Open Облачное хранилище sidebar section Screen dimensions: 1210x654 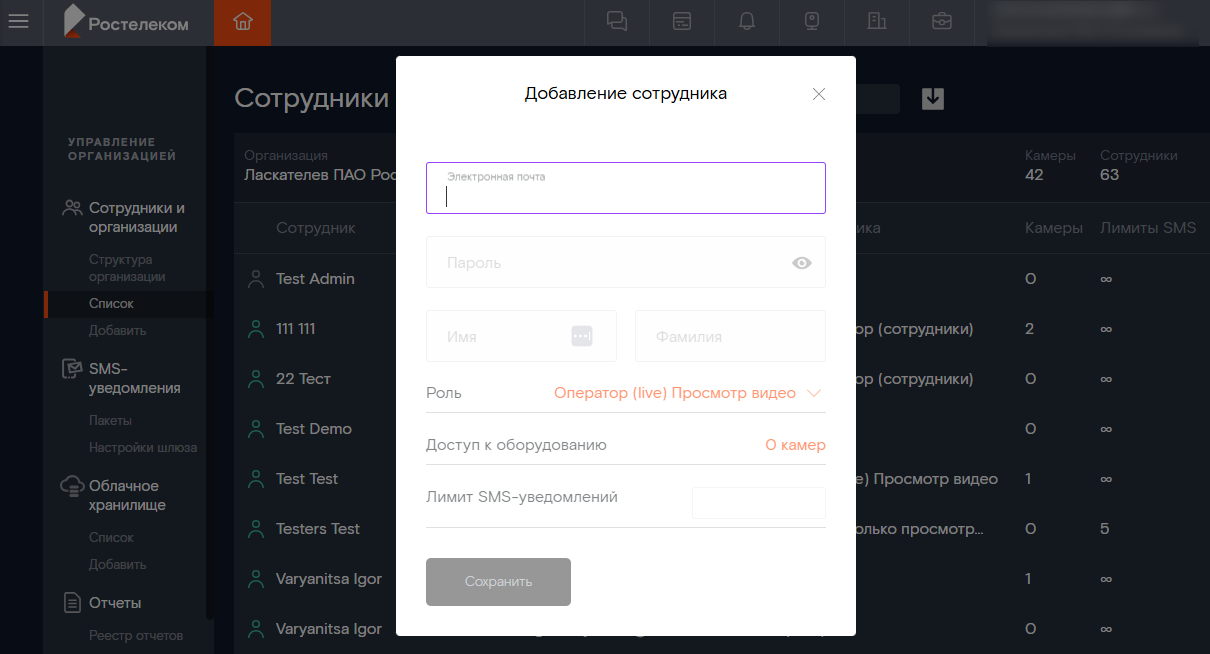point(127,496)
